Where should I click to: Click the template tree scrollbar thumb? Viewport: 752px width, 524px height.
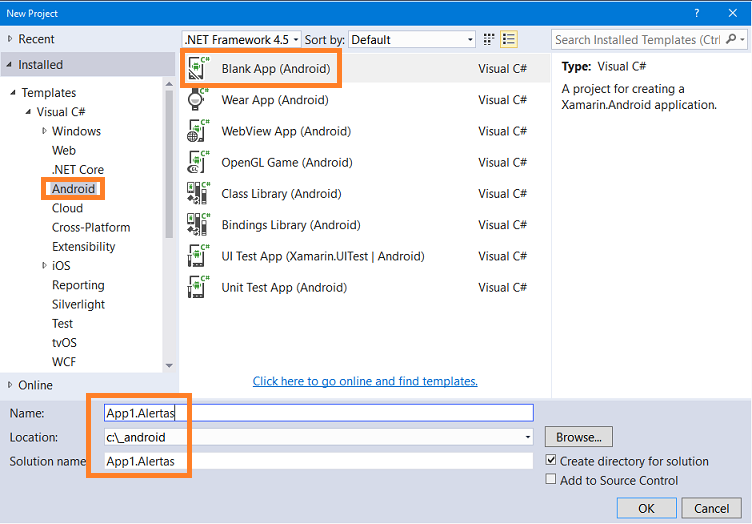click(169, 164)
